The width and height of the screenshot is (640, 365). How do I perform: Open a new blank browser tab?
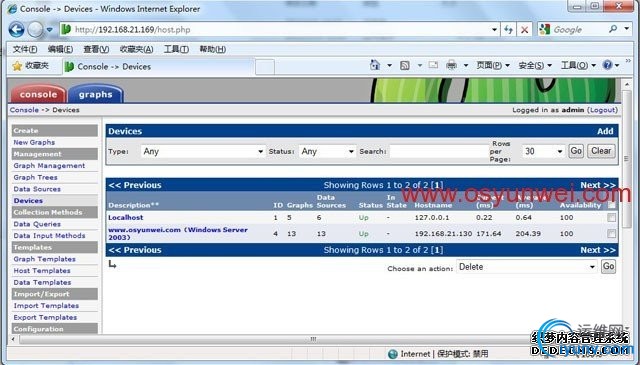264,67
